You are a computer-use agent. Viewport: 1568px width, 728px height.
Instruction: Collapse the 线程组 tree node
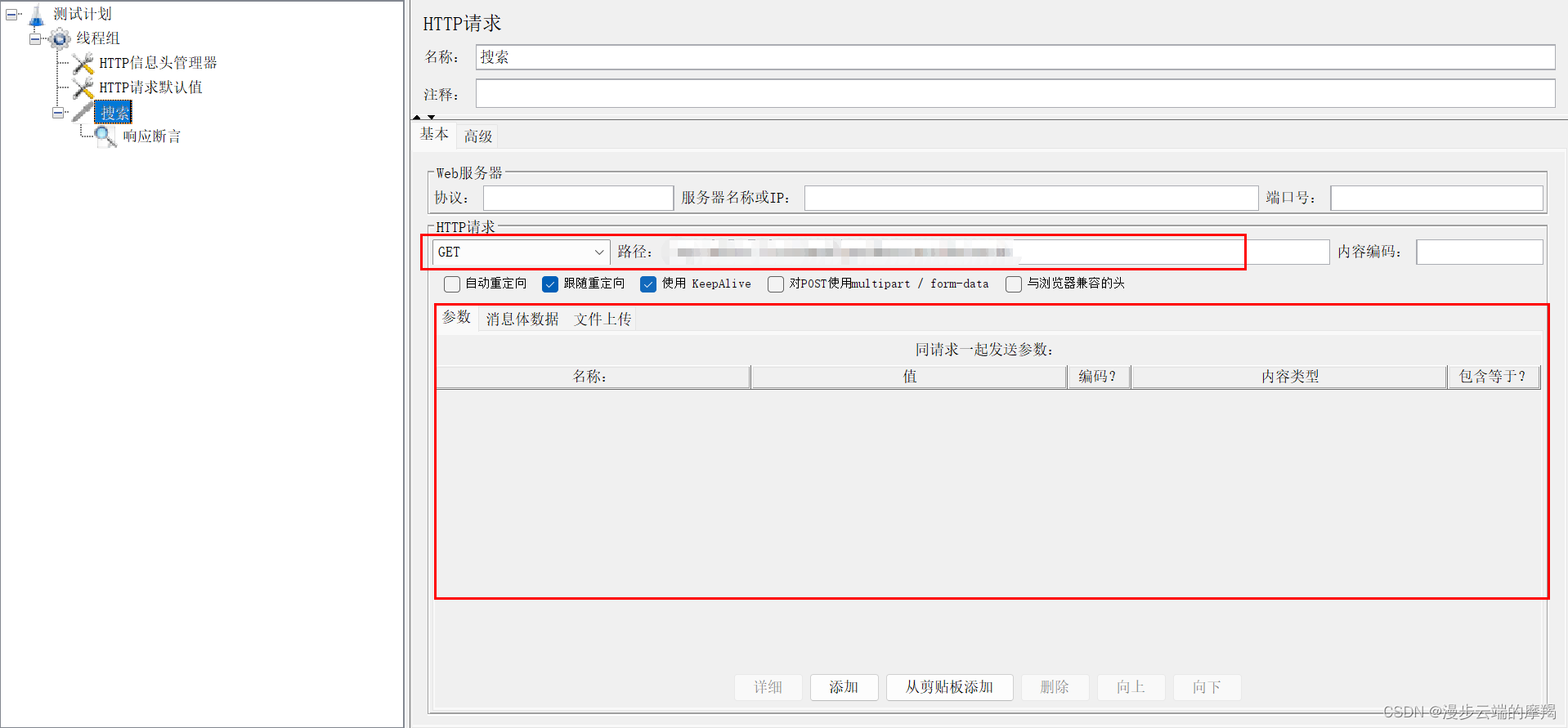[34, 38]
